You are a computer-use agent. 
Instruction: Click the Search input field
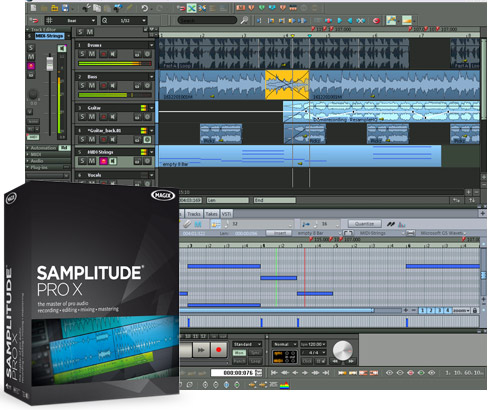[x=207, y=20]
